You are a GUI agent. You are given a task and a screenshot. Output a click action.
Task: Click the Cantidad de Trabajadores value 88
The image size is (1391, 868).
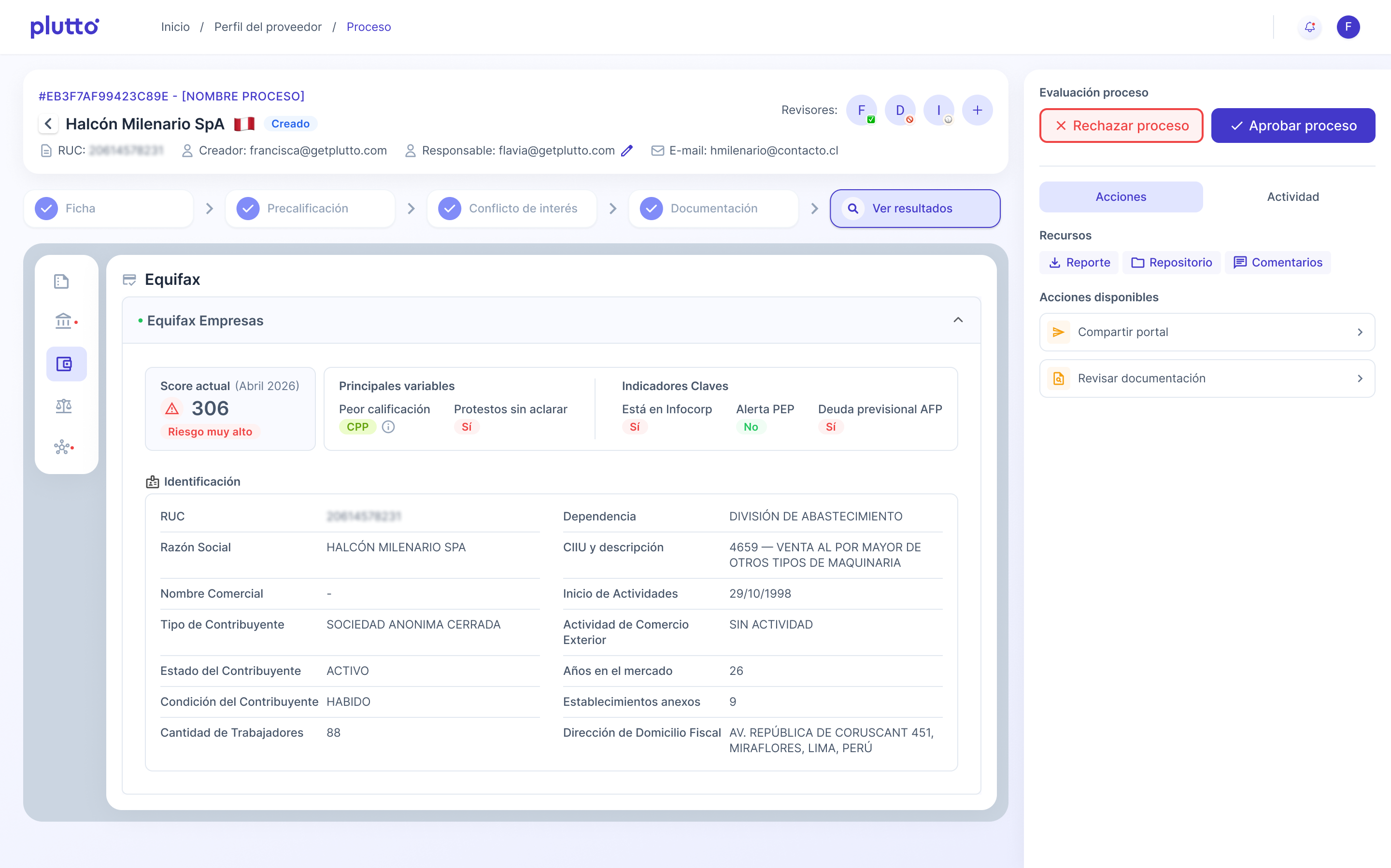click(333, 732)
